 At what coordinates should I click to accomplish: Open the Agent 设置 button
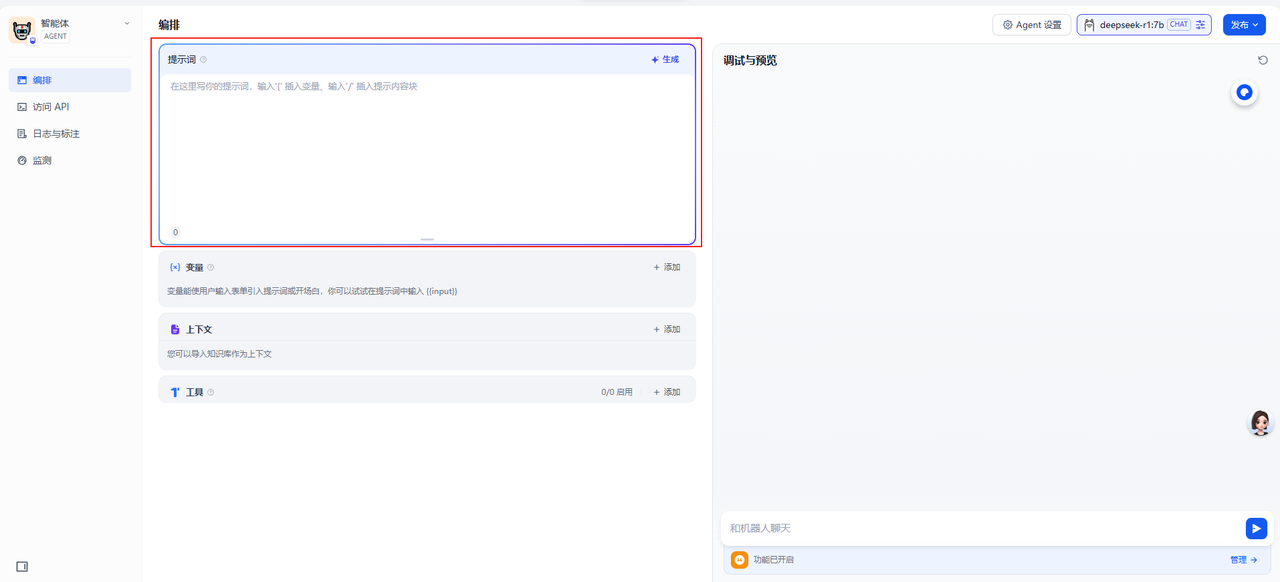(1032, 25)
